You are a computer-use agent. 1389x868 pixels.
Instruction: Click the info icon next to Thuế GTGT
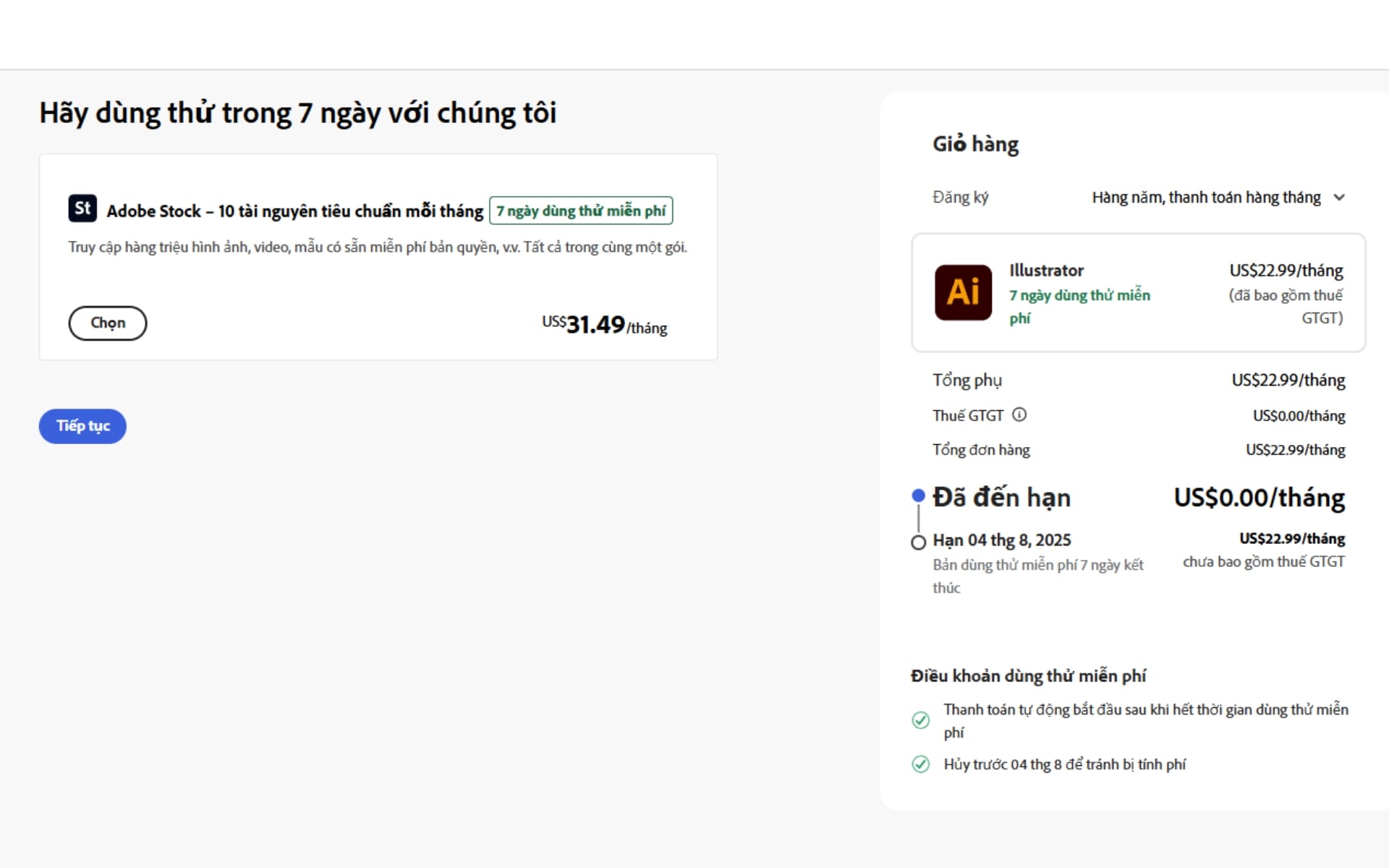(x=1019, y=414)
